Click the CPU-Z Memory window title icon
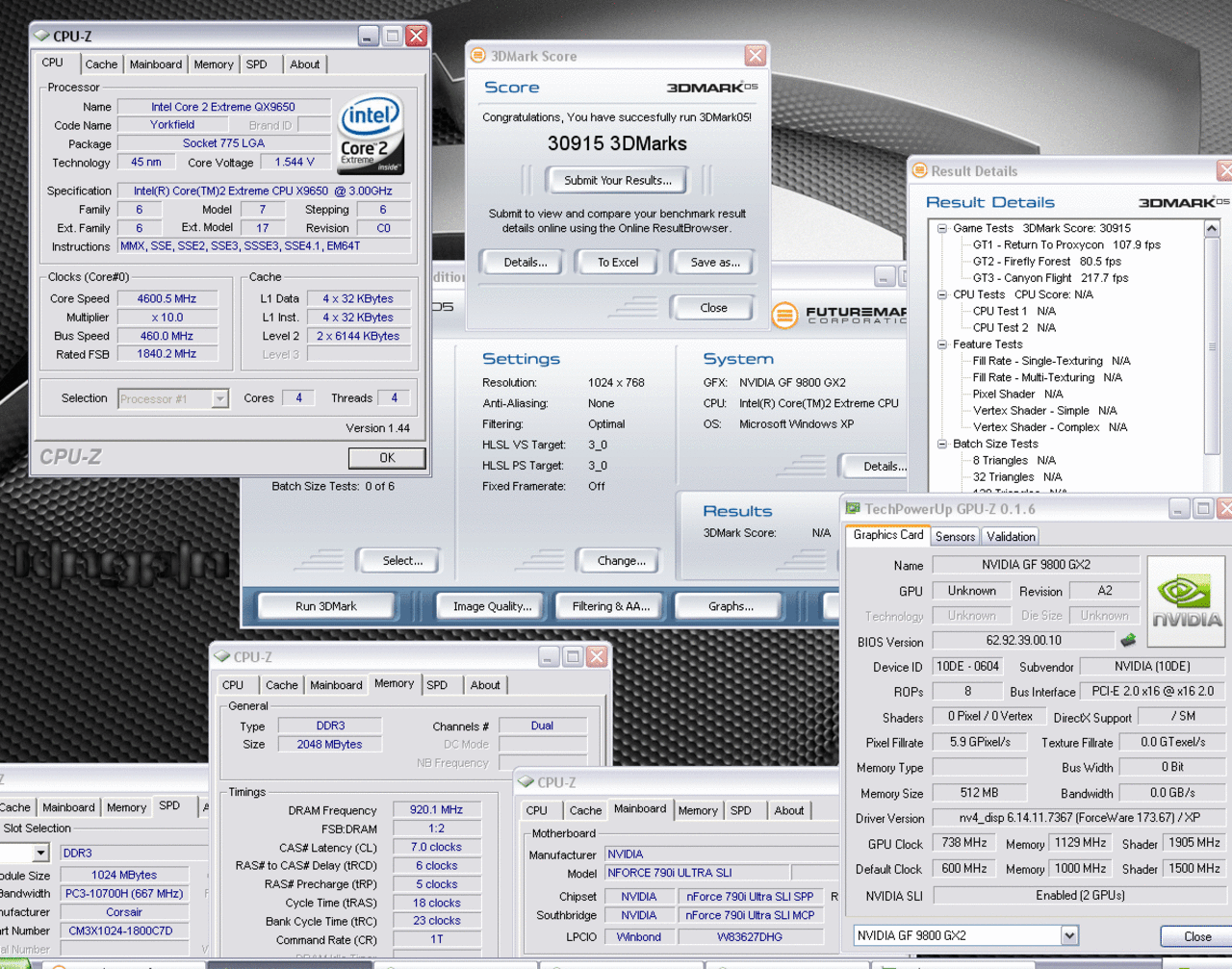Screen dimensions: 1232x969 pos(222,656)
